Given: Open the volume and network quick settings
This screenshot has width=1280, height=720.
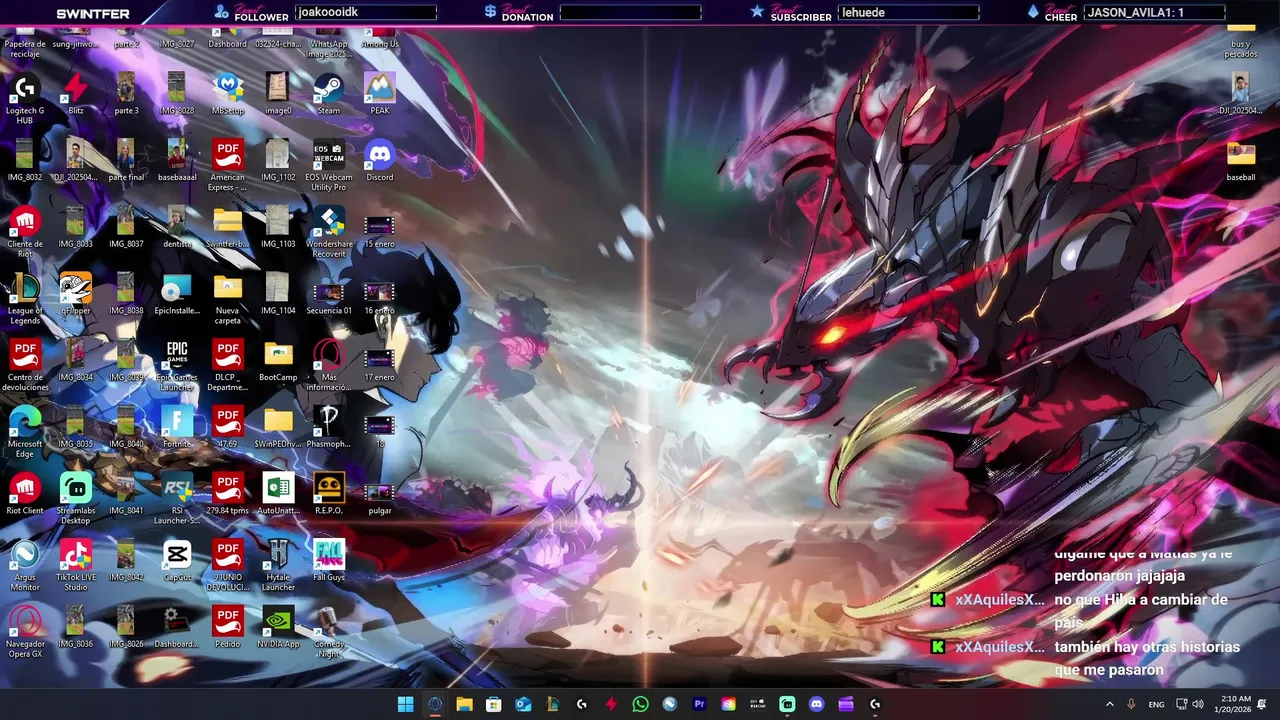Looking at the screenshot, I should pos(1189,704).
